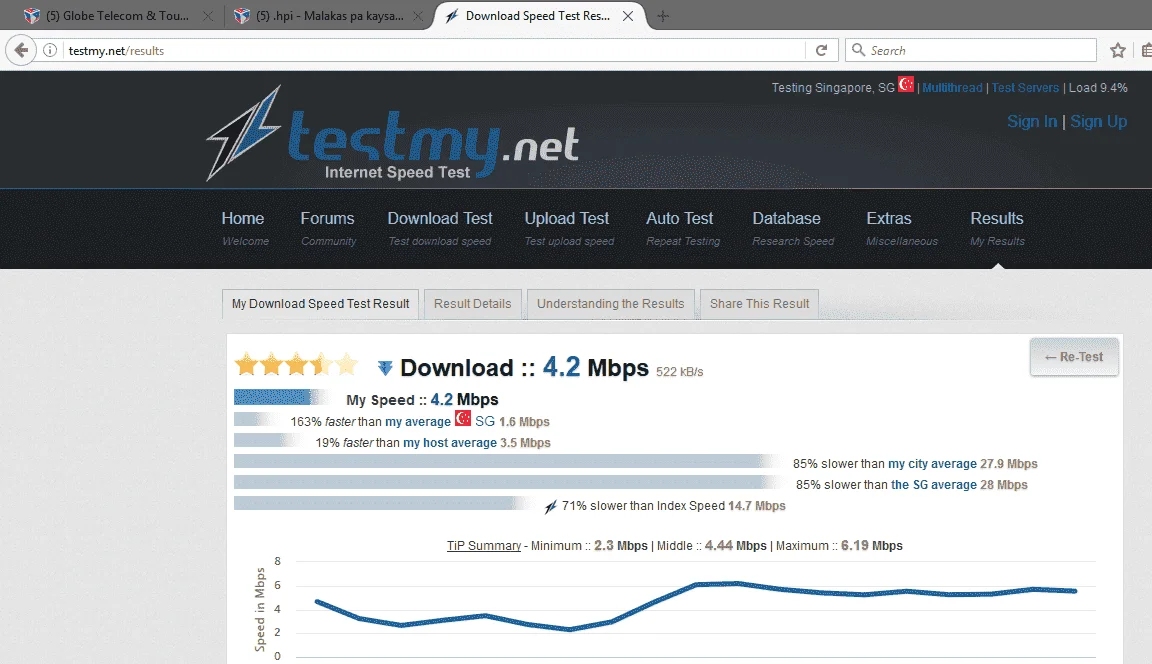Open the Test Servers link
1152x664 pixels.
tap(1025, 87)
